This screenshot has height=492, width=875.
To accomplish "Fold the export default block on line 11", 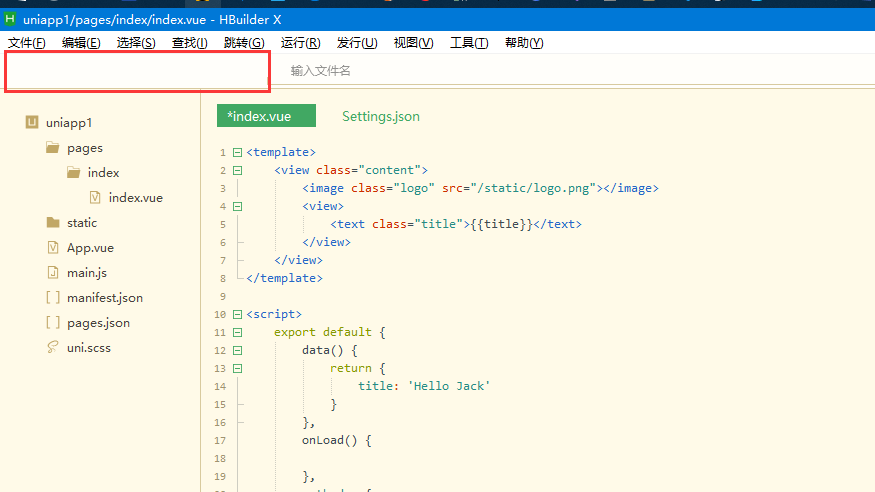I will (x=237, y=332).
